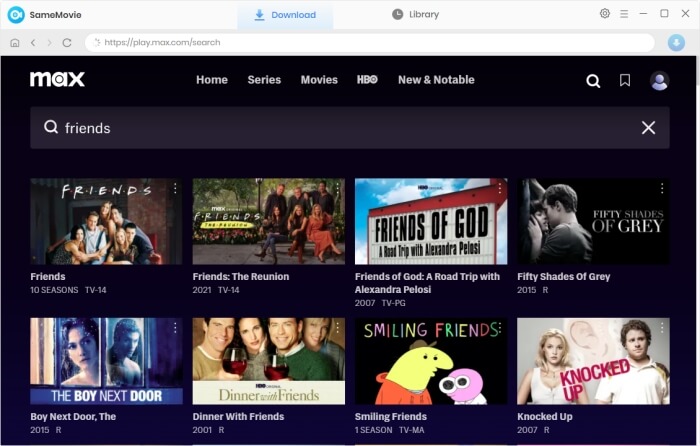Click the URL address field
The height and width of the screenshot is (446, 700).
[x=370, y=43]
